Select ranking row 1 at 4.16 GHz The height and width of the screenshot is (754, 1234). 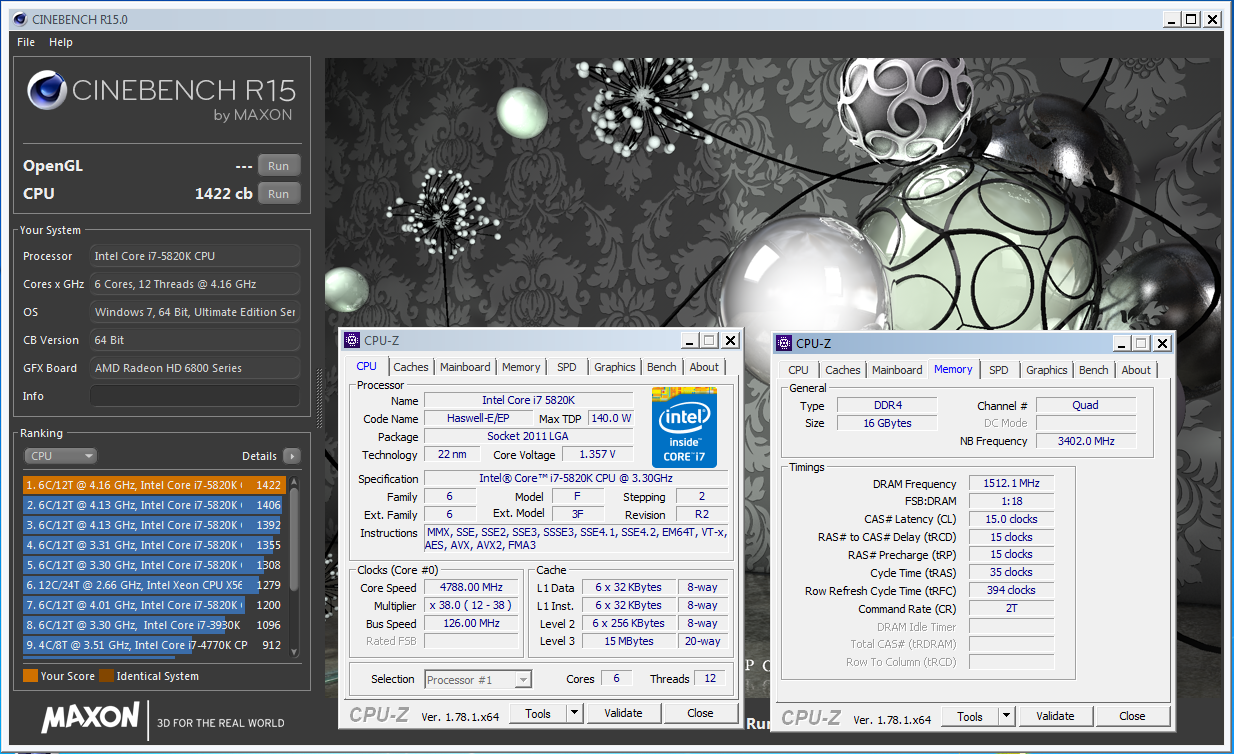pyautogui.click(x=154, y=485)
